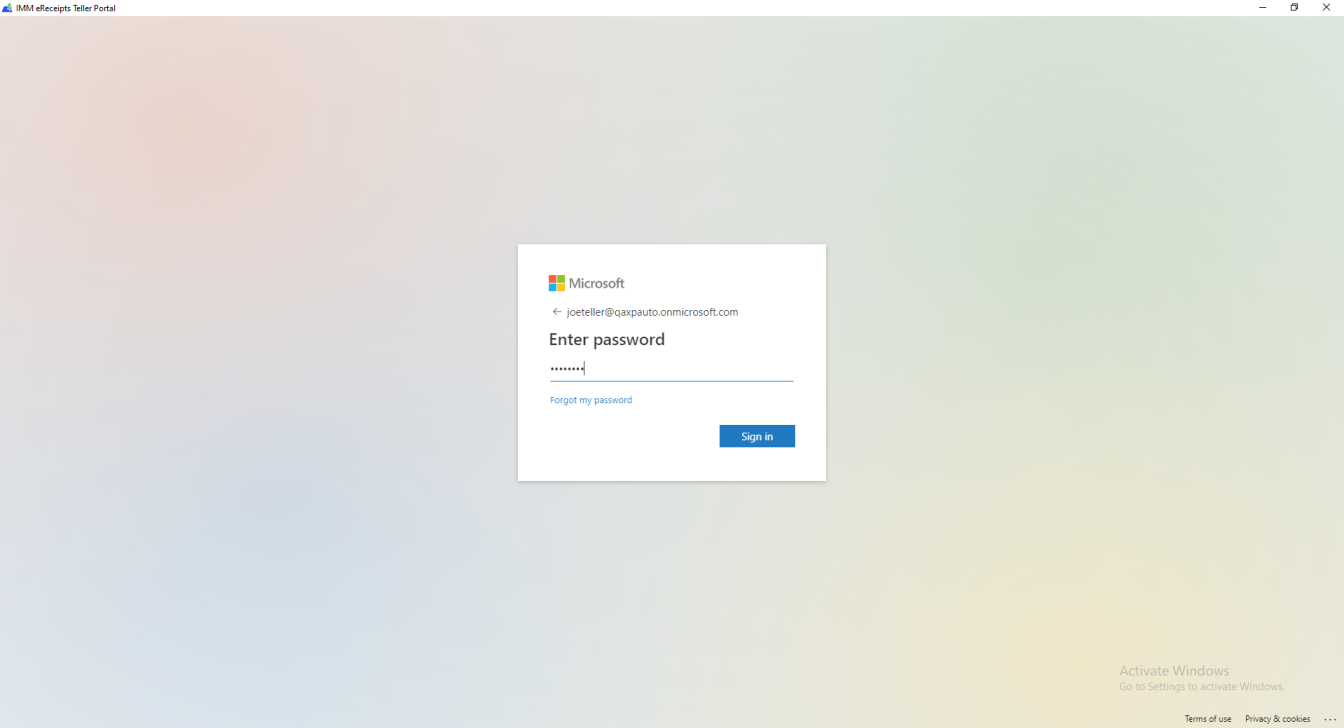Open the Forgot my password link
Image resolution: width=1344 pixels, height=728 pixels.
coord(591,400)
